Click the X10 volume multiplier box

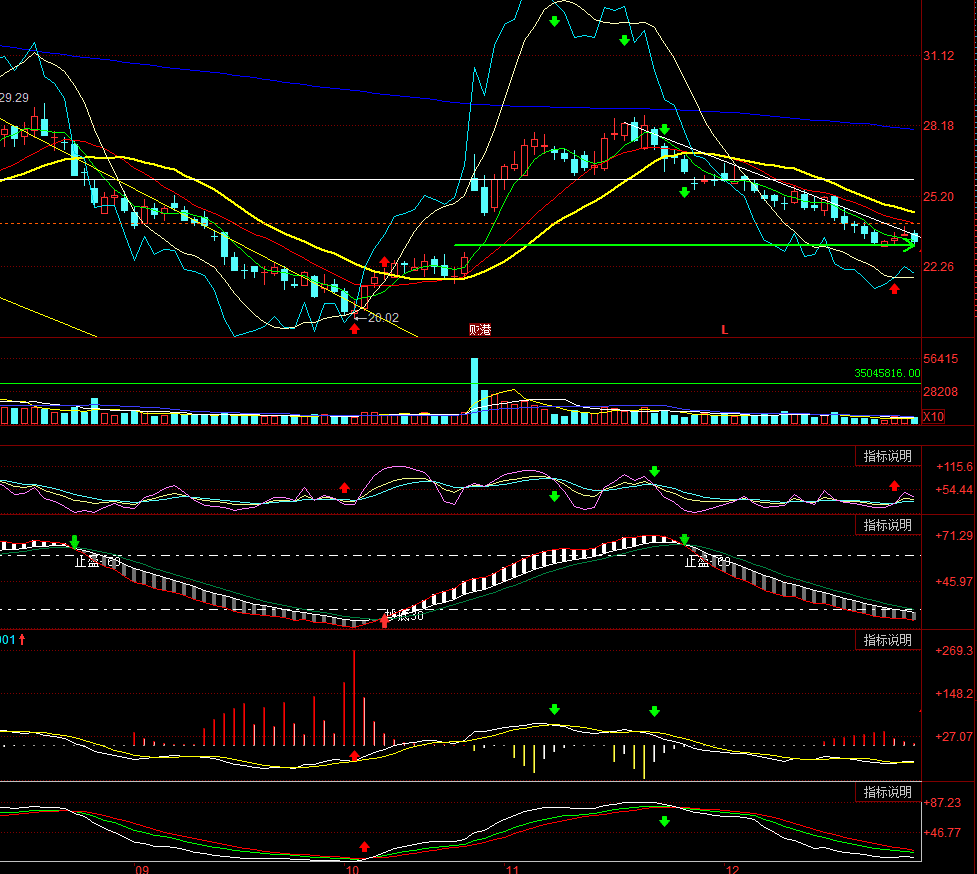point(933,417)
